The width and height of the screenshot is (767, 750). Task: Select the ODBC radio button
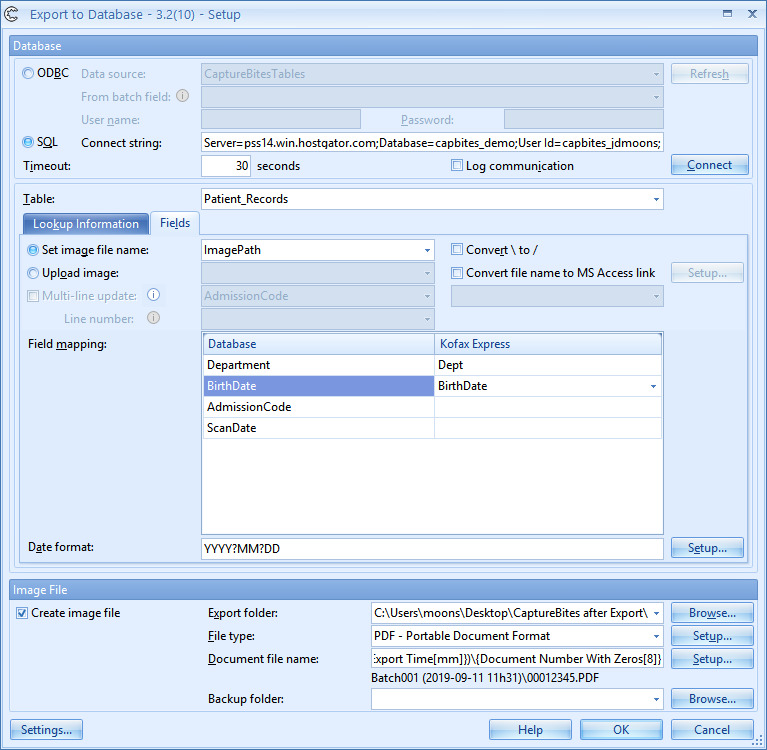[28, 74]
